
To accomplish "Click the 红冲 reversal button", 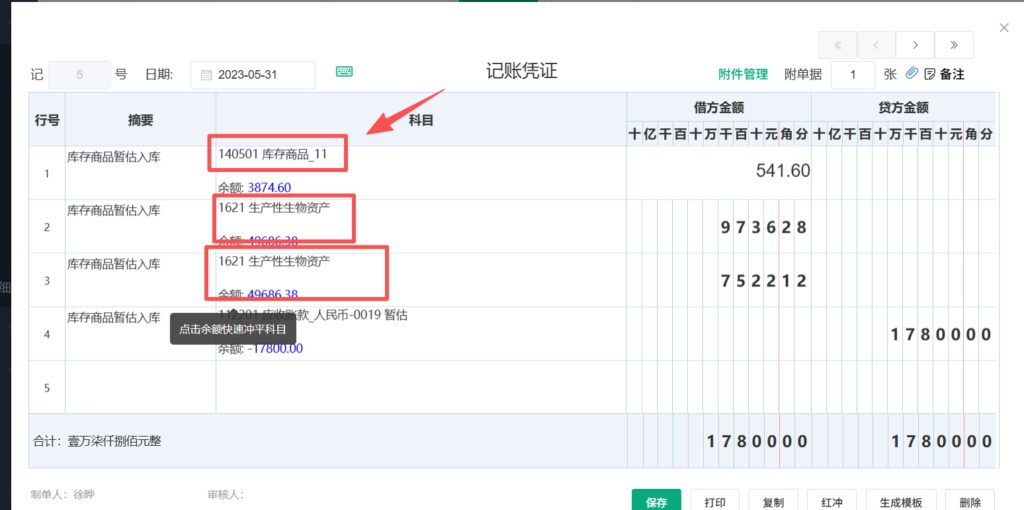I will tap(831, 502).
